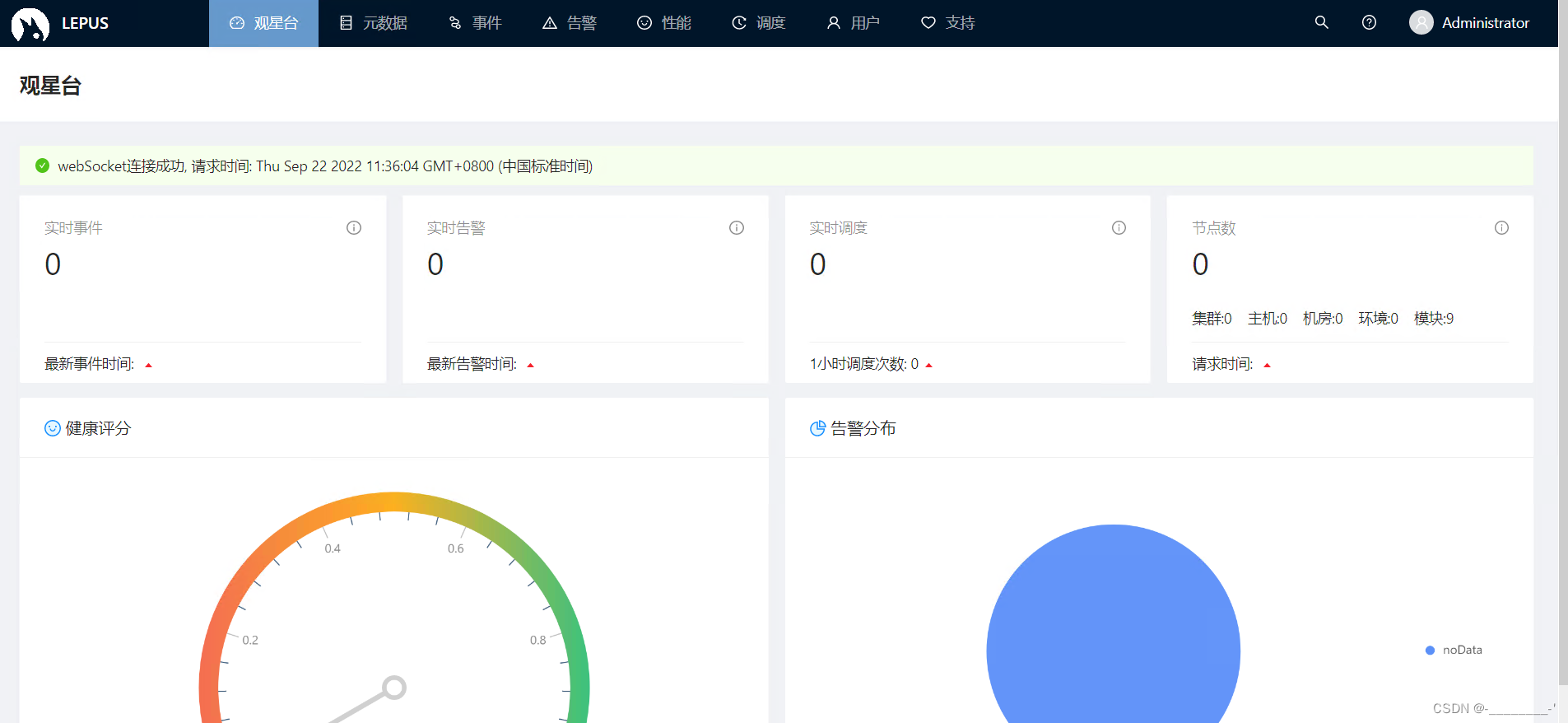Open the 元数据 menu
The width and height of the screenshot is (1568, 723).
(374, 23)
